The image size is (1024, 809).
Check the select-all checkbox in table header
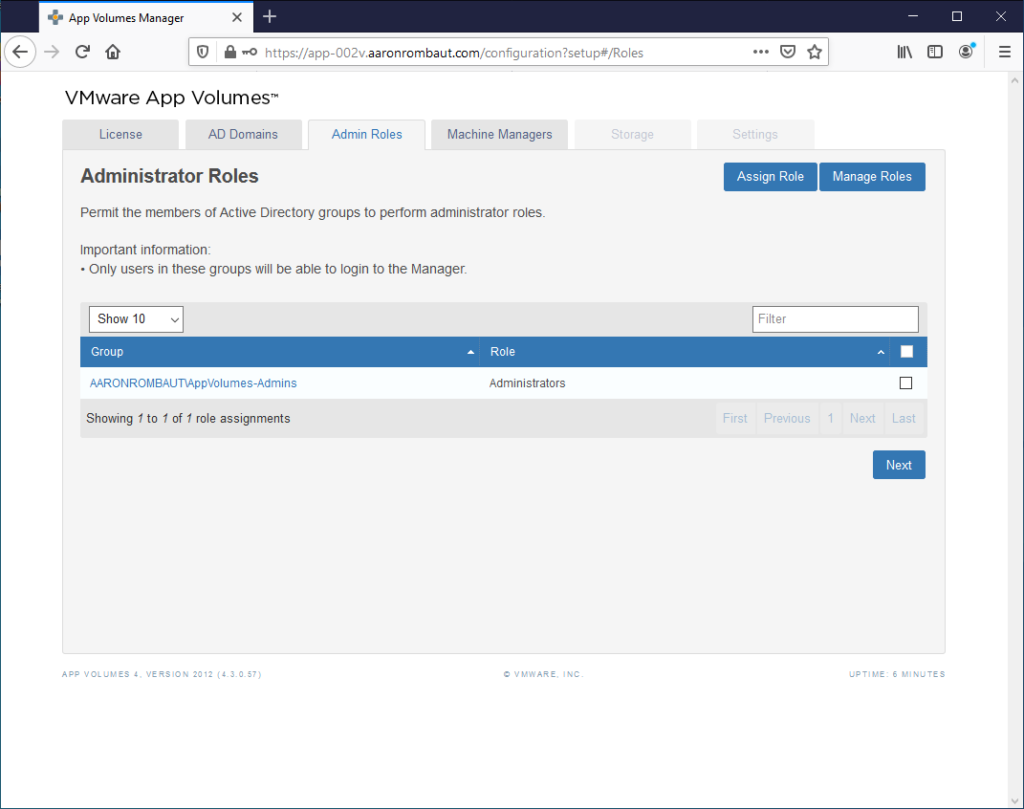(907, 351)
